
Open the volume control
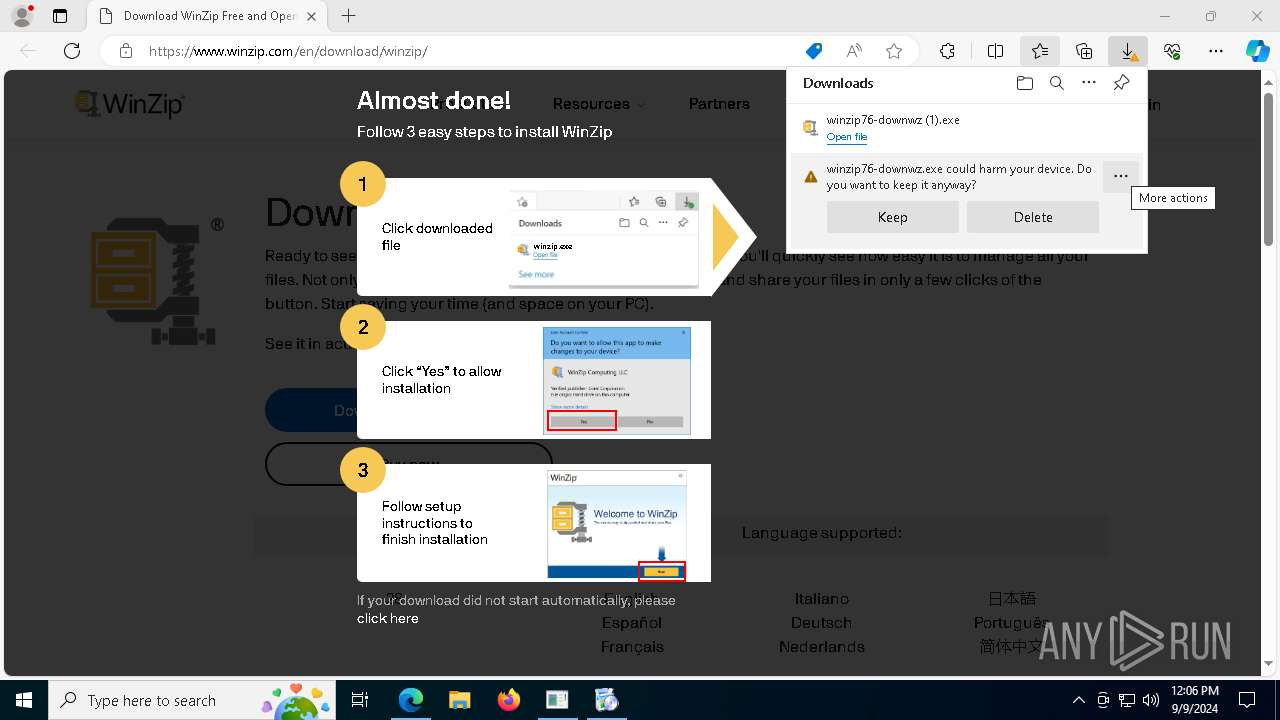pos(1151,700)
